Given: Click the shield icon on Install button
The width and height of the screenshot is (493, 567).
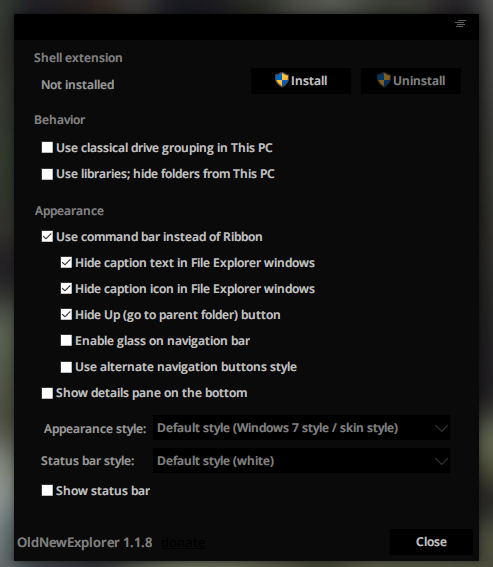Looking at the screenshot, I should tap(281, 80).
